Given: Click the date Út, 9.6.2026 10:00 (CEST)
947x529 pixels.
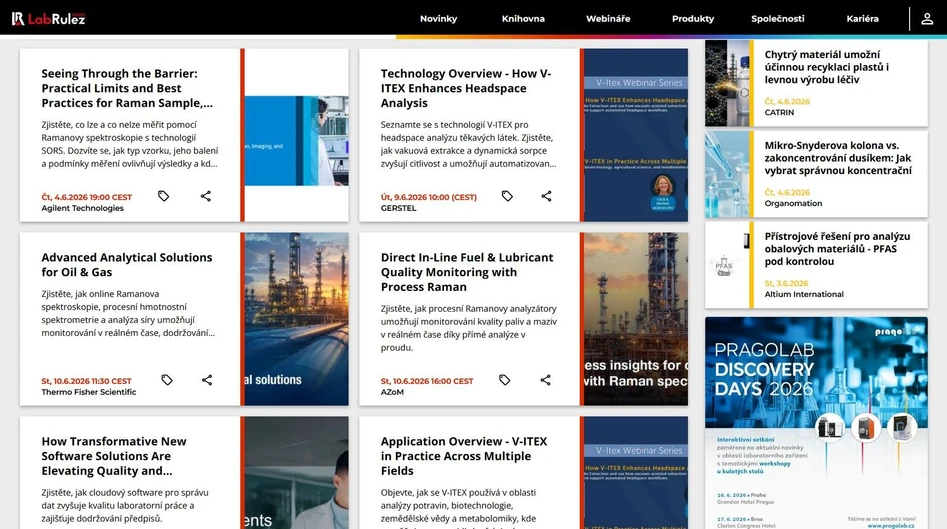Looking at the screenshot, I should (x=429, y=197).
